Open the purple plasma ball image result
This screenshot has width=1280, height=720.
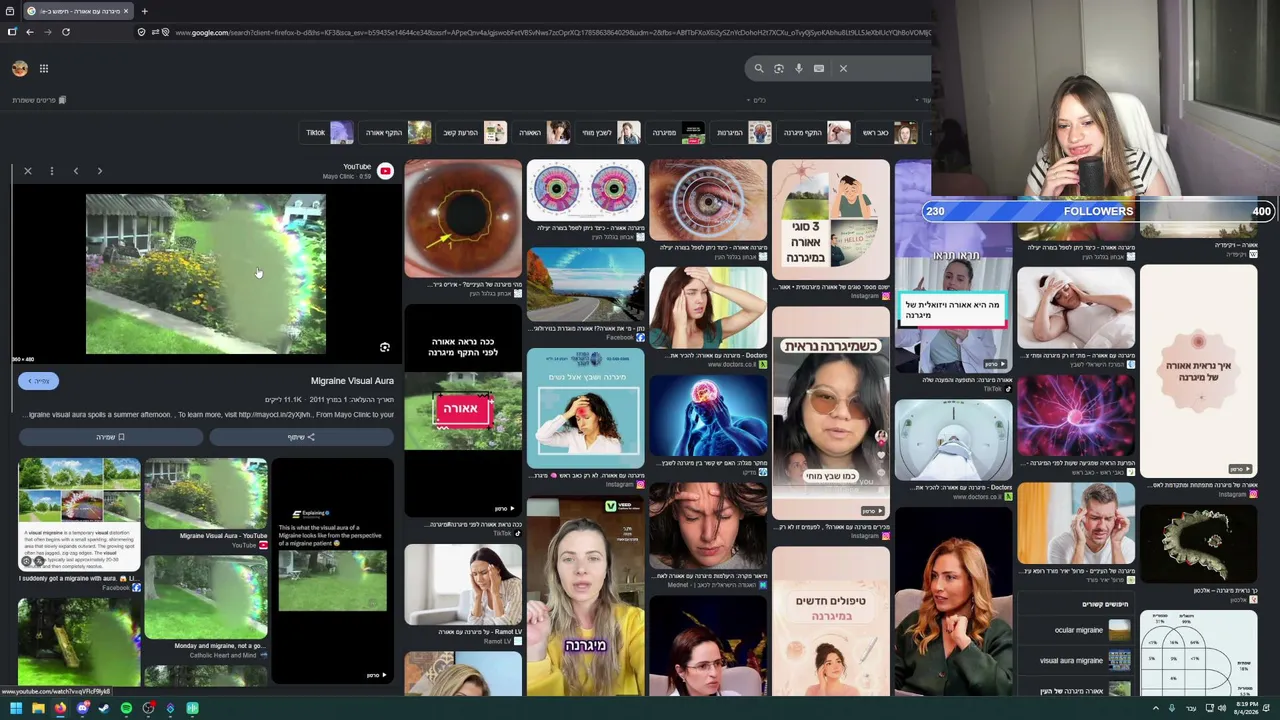1076,415
